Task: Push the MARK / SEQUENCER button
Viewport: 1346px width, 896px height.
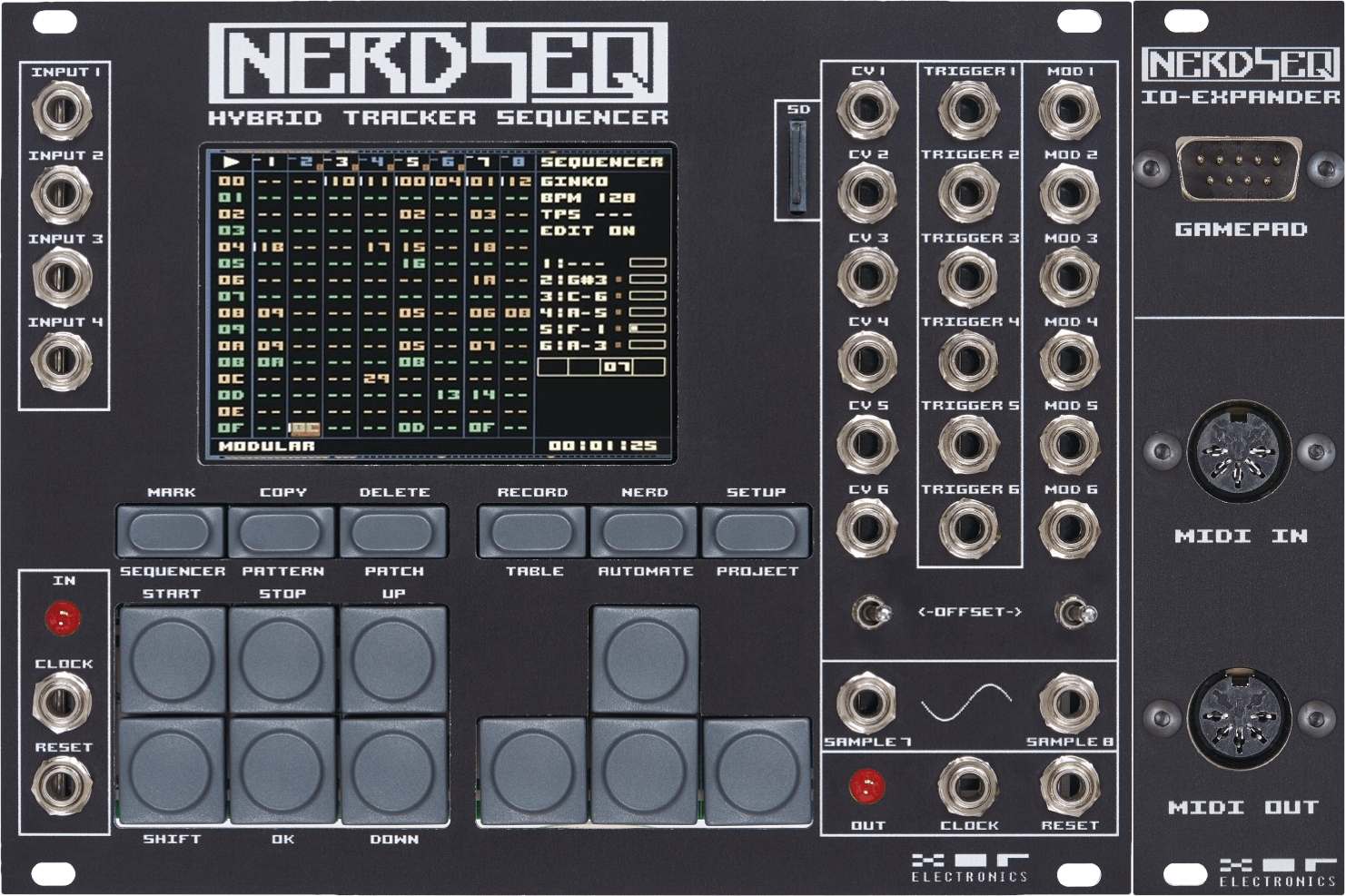Action: (170, 532)
